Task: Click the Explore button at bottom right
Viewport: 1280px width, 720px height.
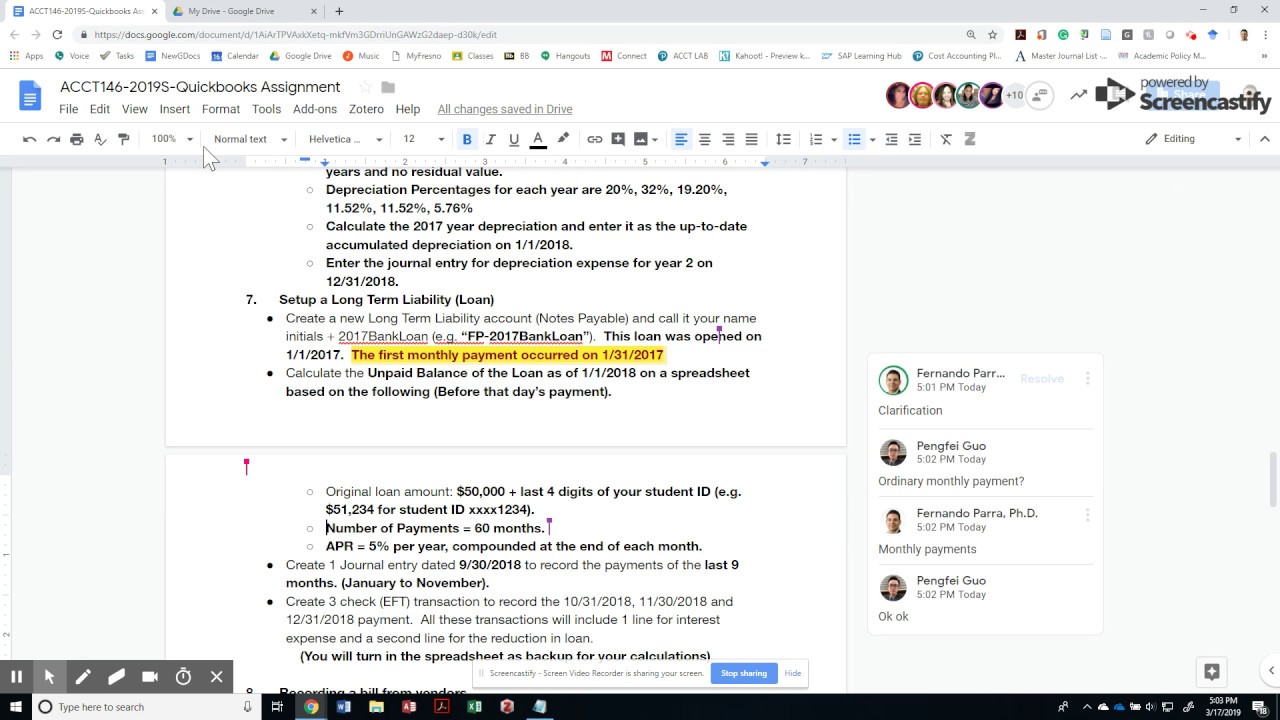Action: [x=1212, y=671]
